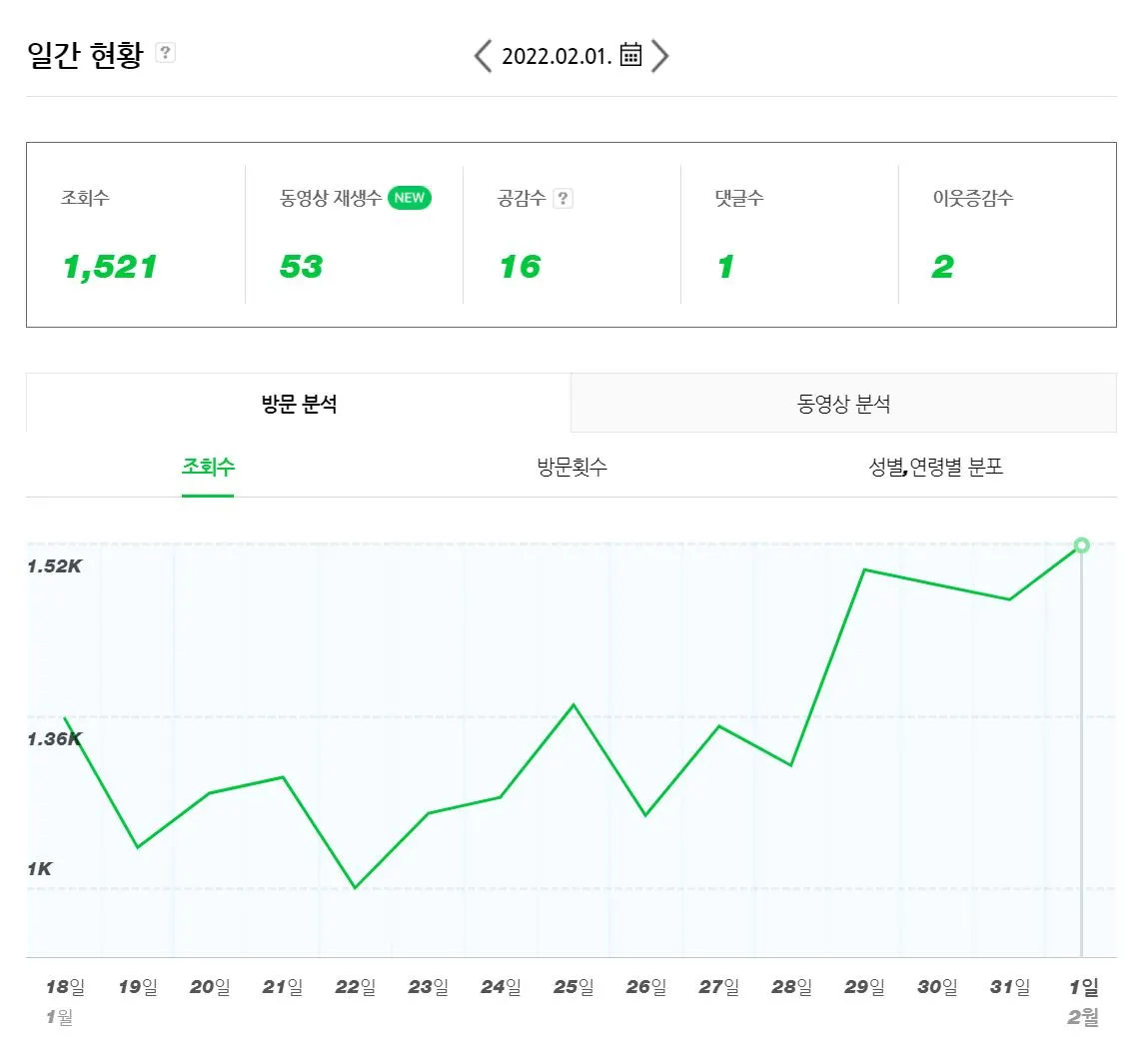Viewport: 1144px width, 1064px height.
Task: Switch to the 동영상 분석 tab
Action: click(842, 403)
